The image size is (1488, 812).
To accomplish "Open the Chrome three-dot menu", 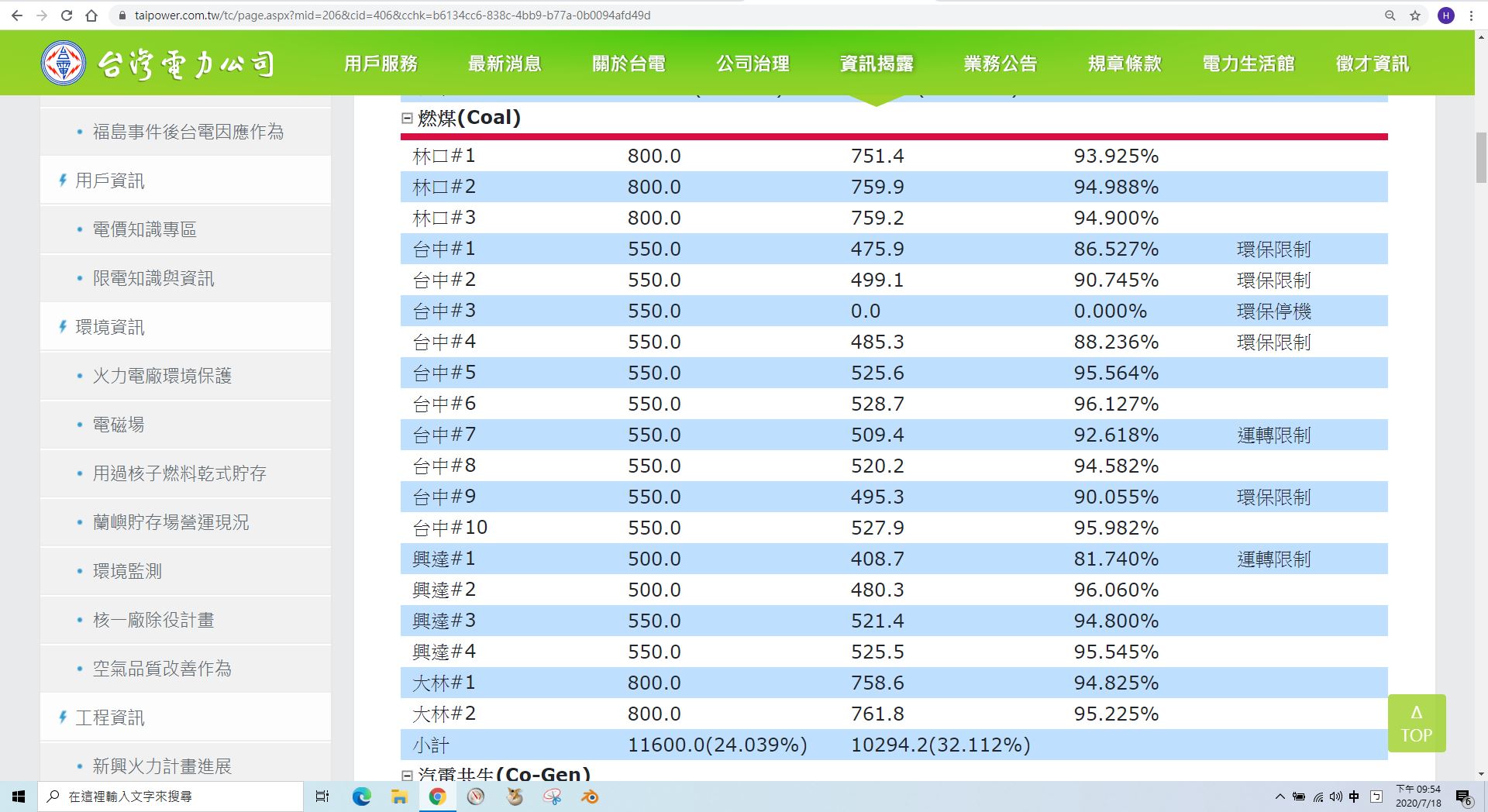I will [x=1471, y=15].
